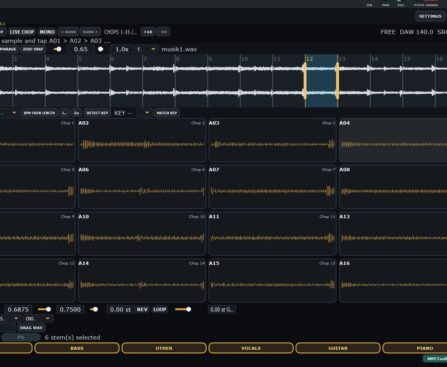Open the SETTINGS panel
This screenshot has width=447, height=367.
click(430, 16)
